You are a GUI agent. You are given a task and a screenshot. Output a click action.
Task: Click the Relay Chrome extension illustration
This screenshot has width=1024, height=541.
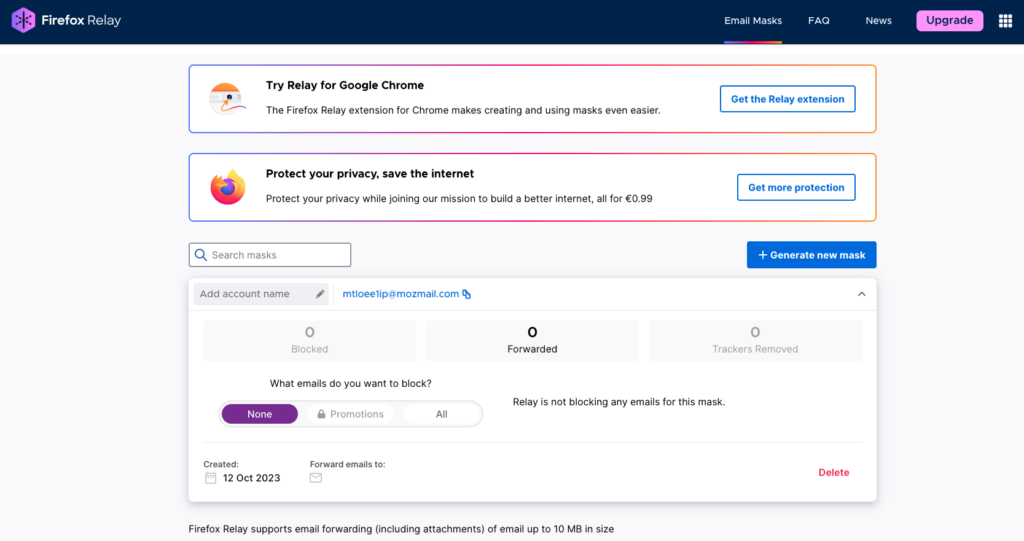coord(228,99)
